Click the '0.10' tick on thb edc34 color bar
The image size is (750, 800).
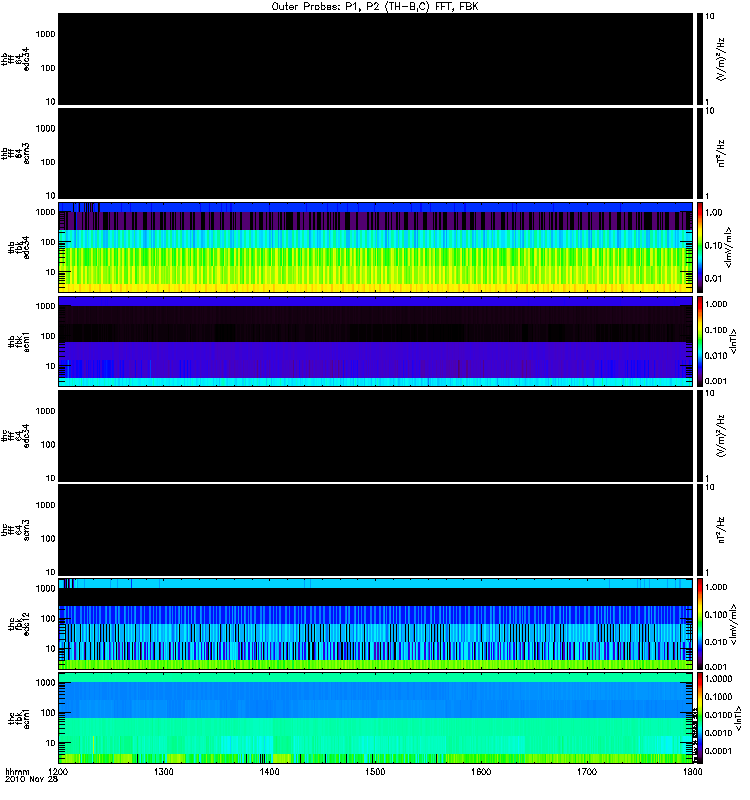714,246
